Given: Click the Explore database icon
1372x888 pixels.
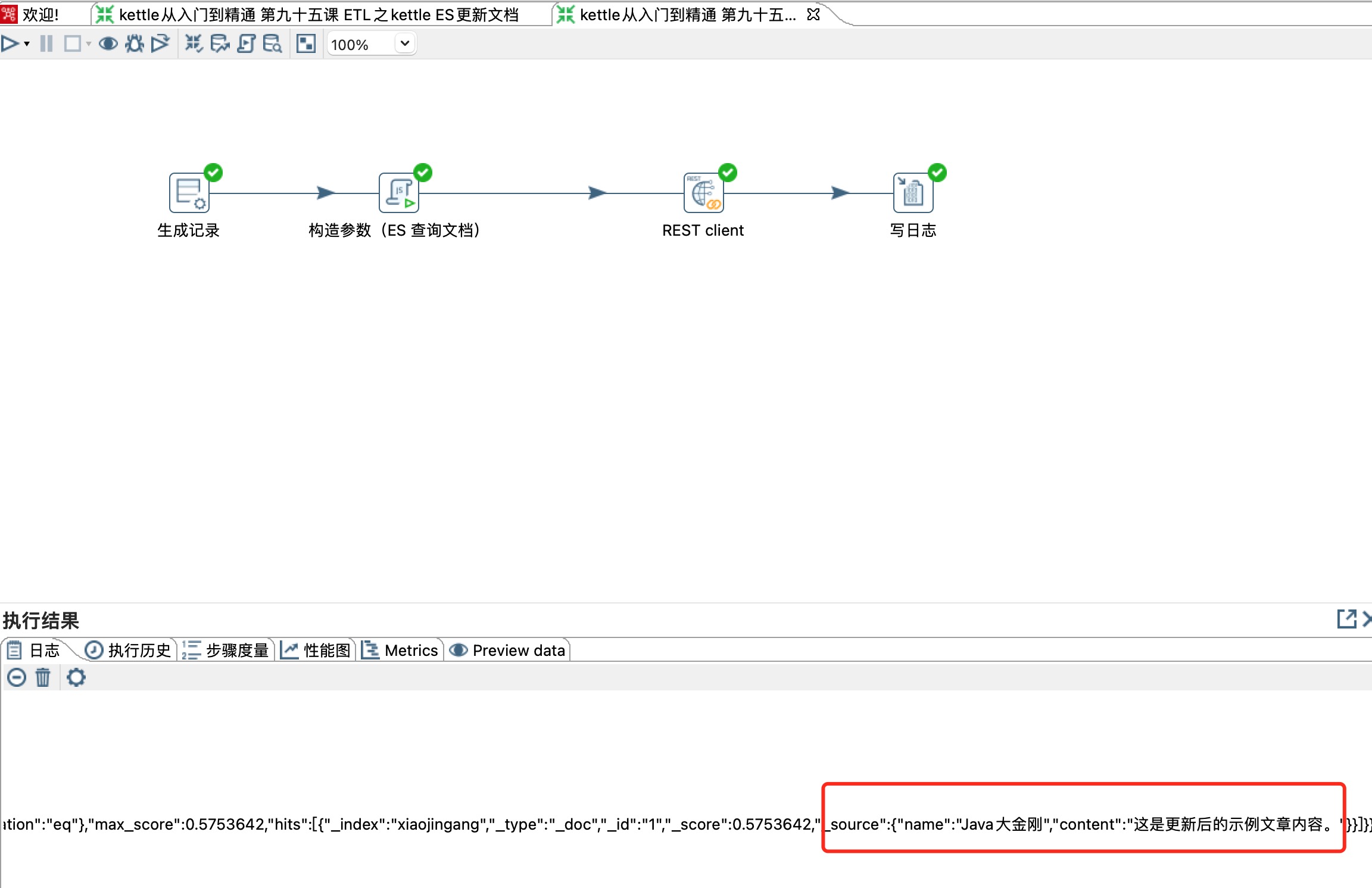Looking at the screenshot, I should coord(272,44).
